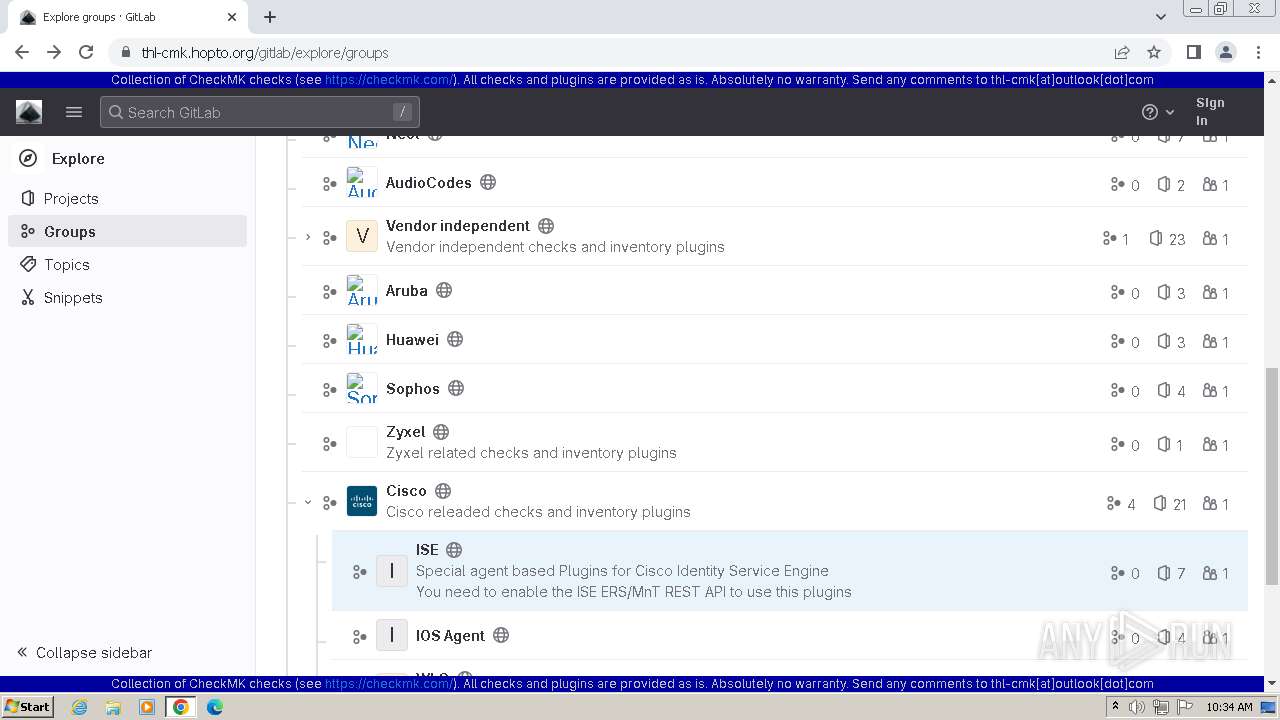Open browser side panel

pyautogui.click(x=1193, y=52)
